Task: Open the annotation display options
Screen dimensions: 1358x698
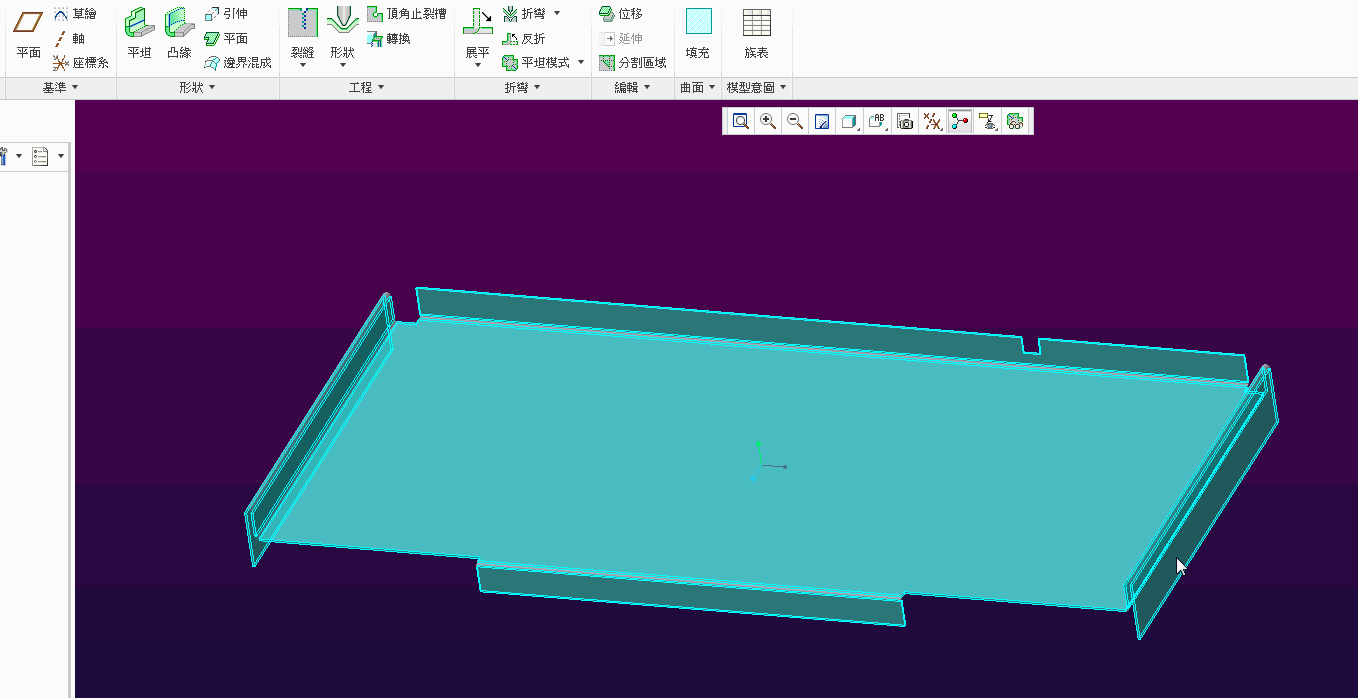Action: pos(987,121)
